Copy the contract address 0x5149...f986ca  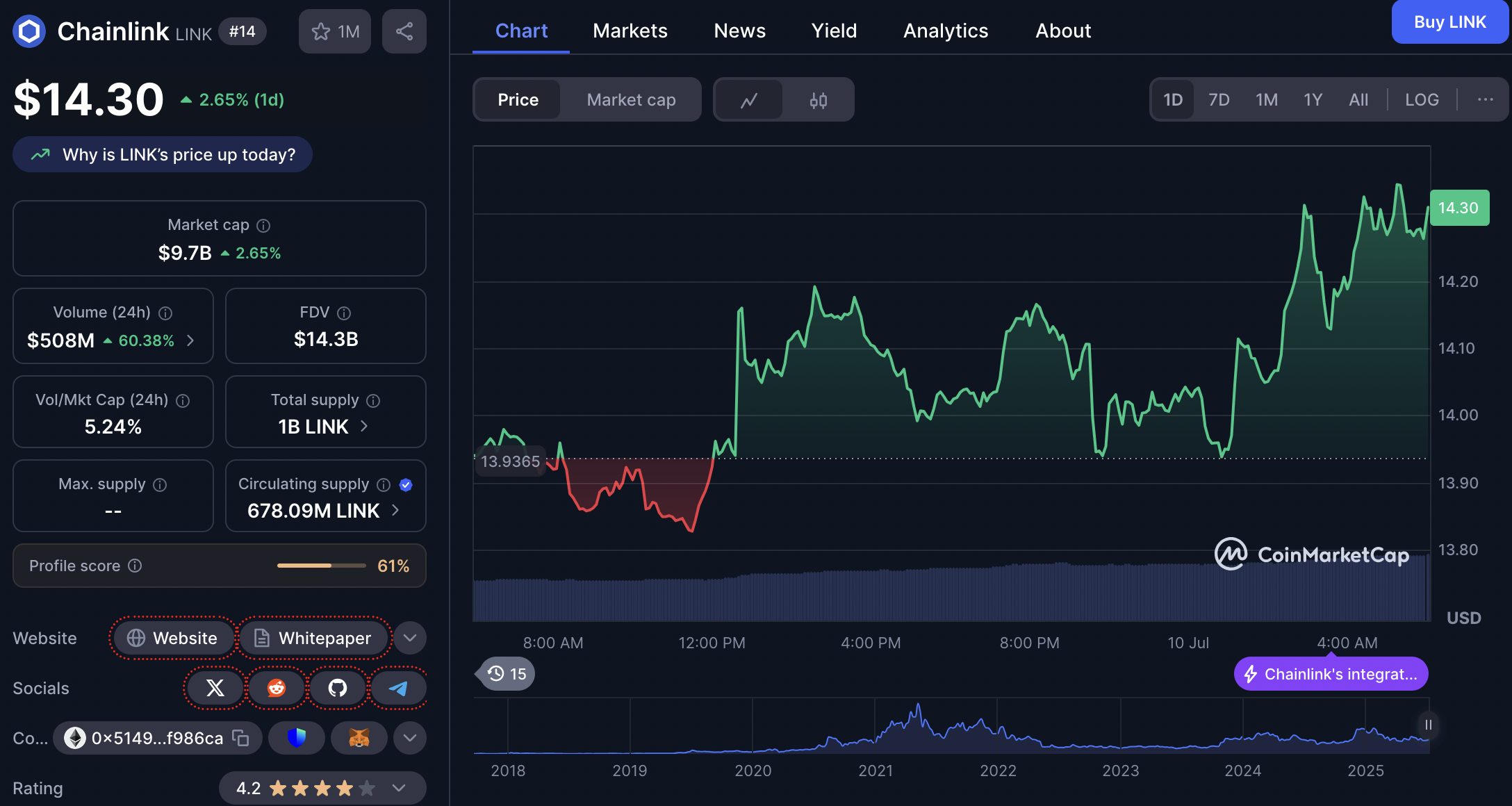tap(240, 738)
